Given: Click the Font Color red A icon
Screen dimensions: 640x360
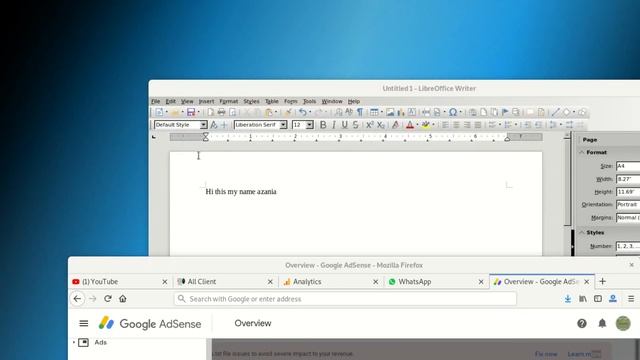Looking at the screenshot, I should 410,125.
